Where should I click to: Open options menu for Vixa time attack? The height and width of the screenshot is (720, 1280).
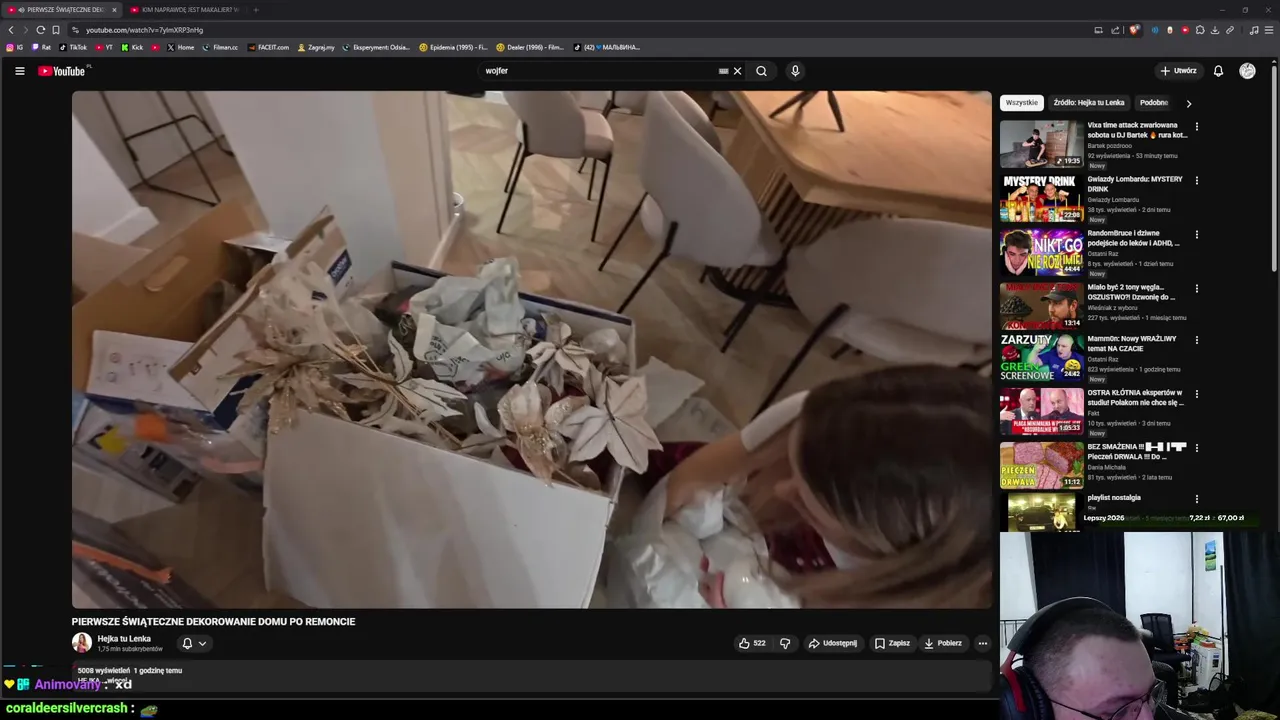point(1196,127)
